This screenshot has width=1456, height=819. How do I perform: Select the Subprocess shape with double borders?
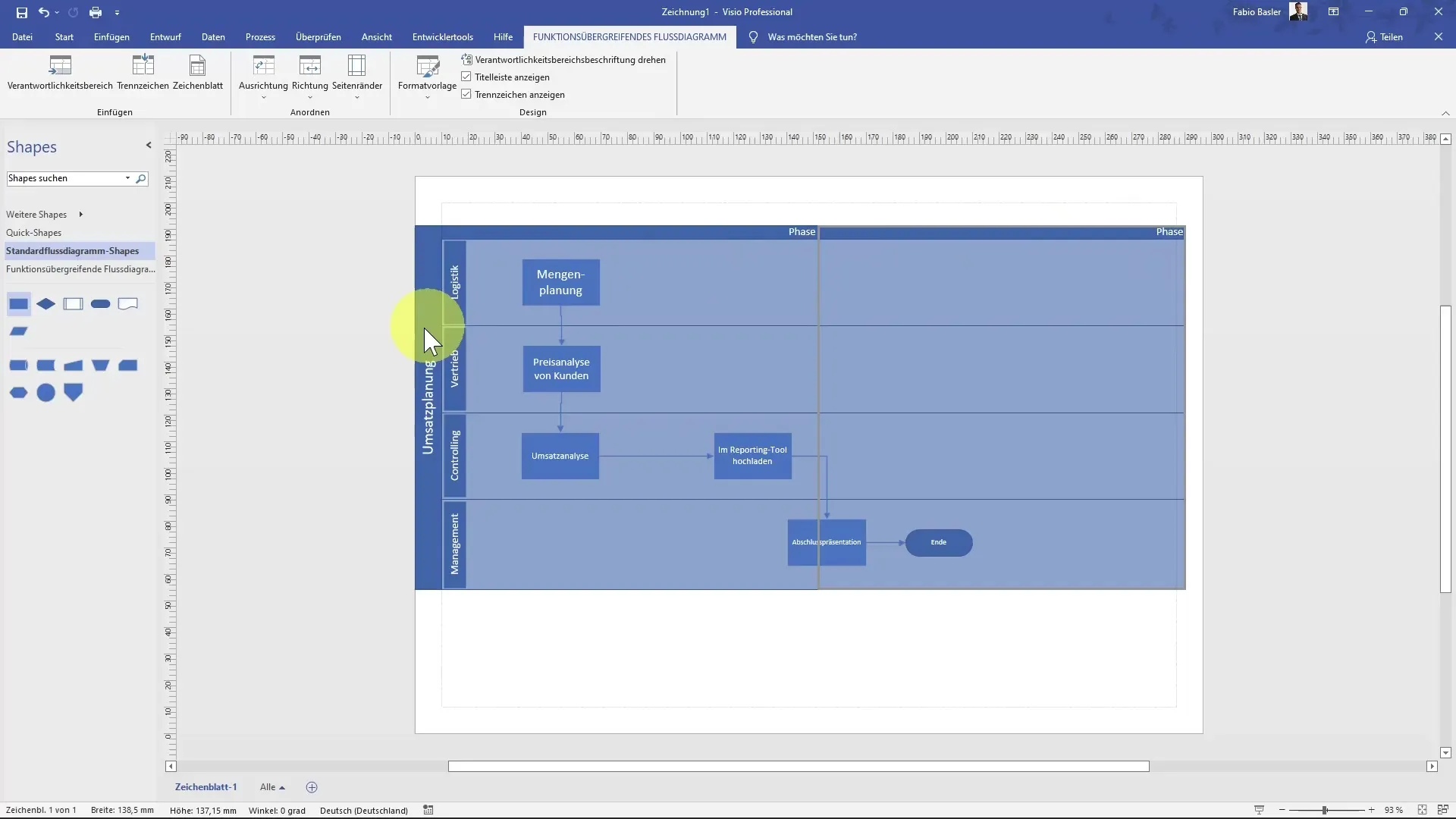point(73,304)
